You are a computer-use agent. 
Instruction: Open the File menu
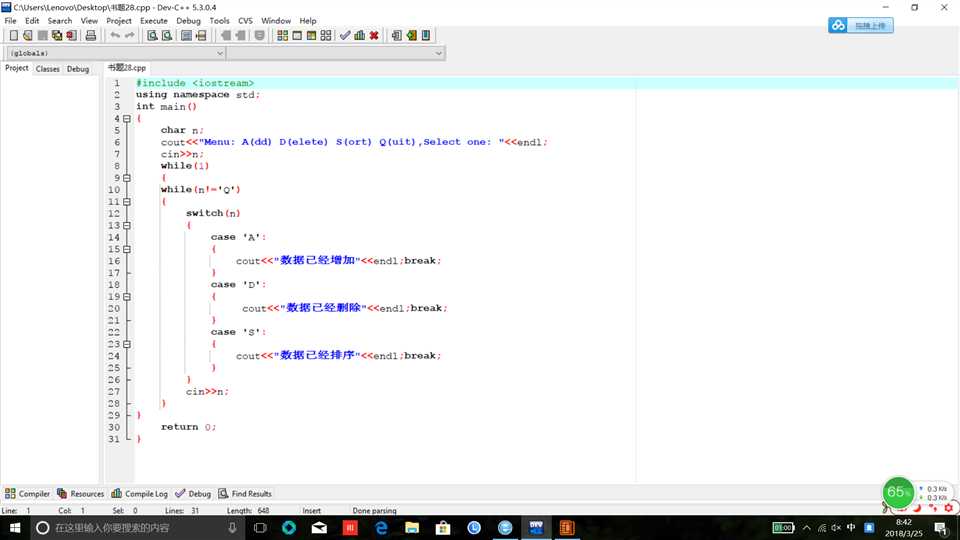point(10,20)
